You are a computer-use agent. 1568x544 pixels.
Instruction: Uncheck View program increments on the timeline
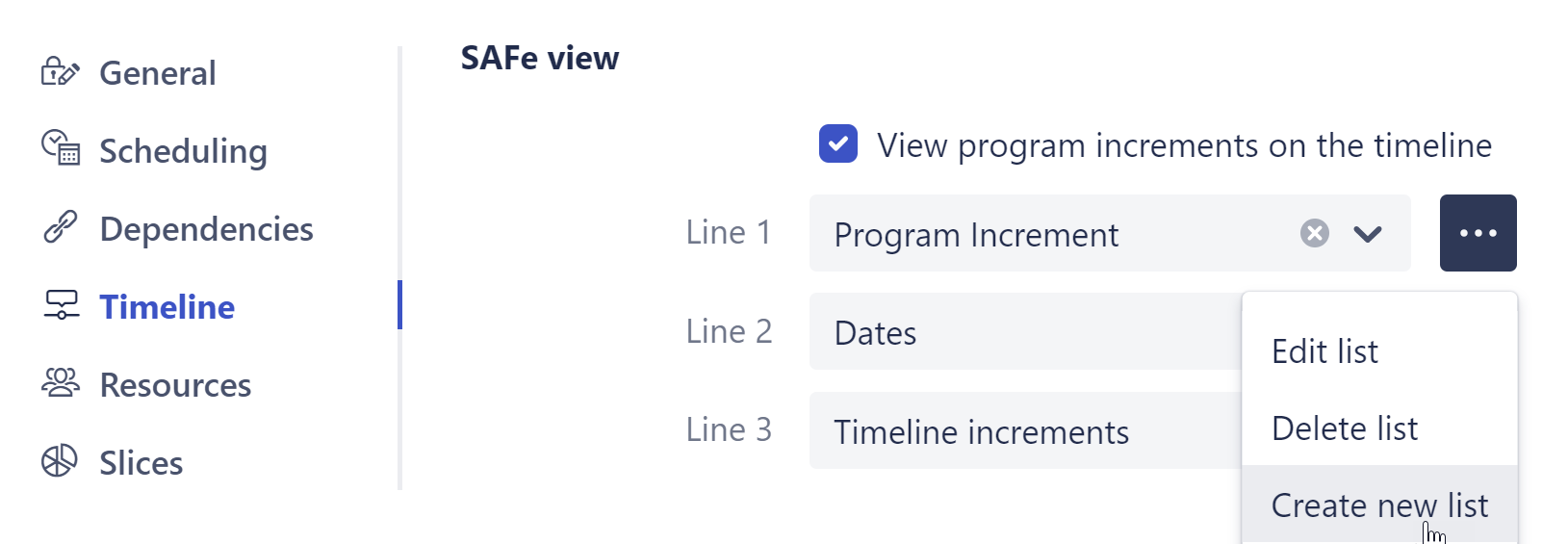click(x=838, y=144)
